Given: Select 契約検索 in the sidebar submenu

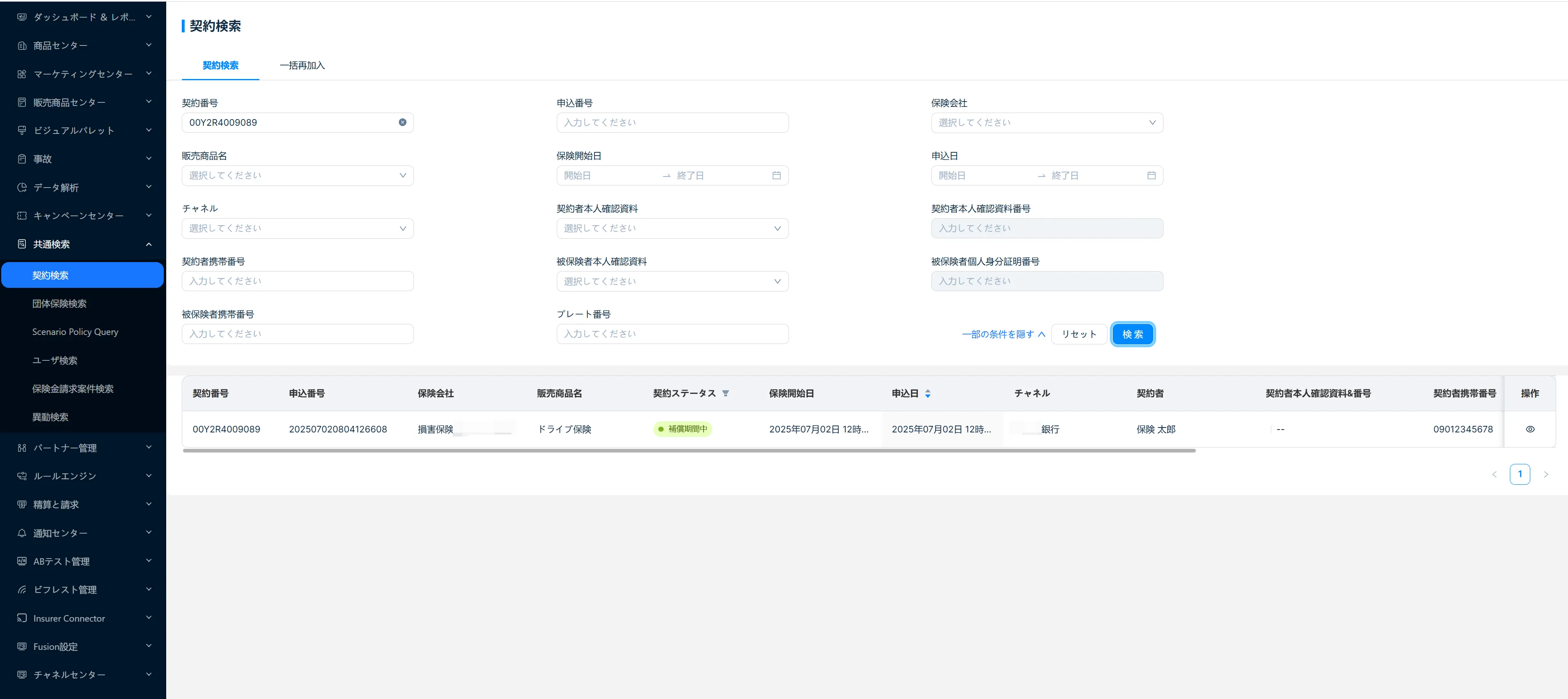Looking at the screenshot, I should (x=83, y=275).
